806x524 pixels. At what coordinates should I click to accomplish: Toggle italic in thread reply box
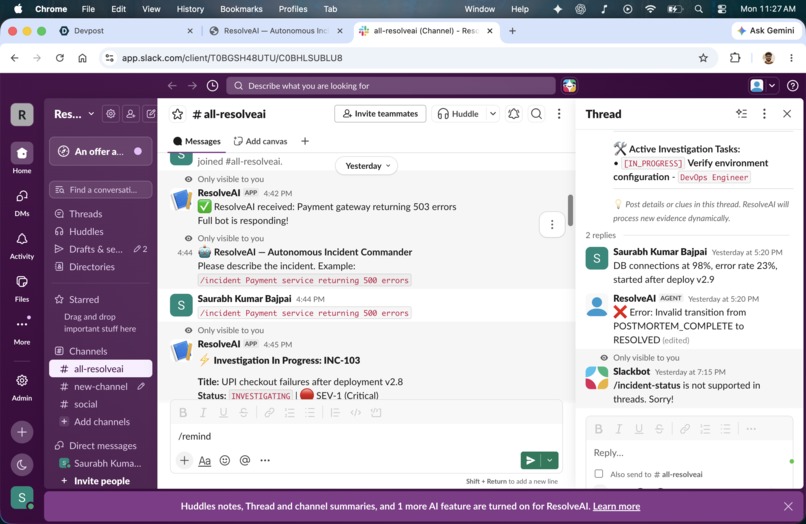point(618,429)
